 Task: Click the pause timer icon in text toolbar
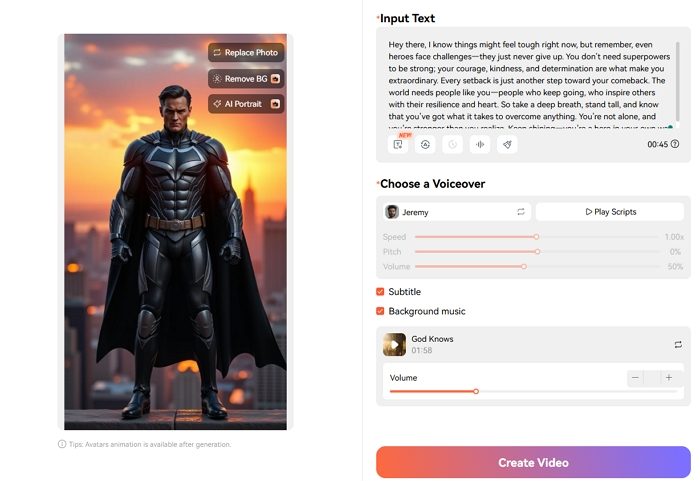tap(452, 144)
